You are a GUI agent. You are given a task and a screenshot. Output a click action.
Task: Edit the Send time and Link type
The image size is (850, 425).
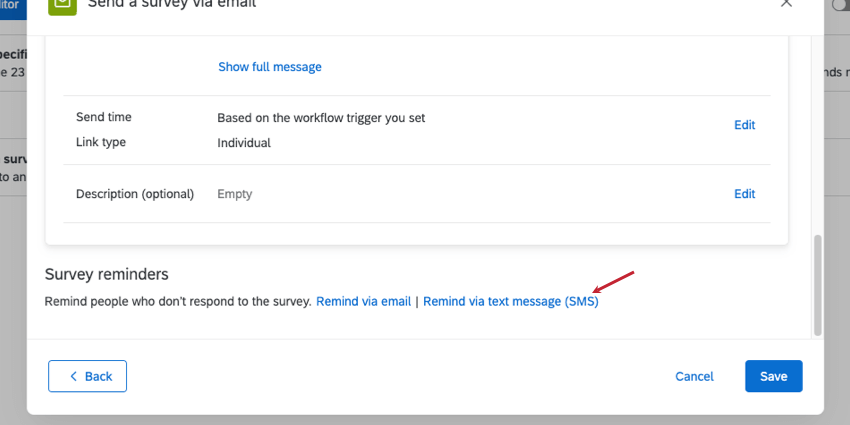744,125
